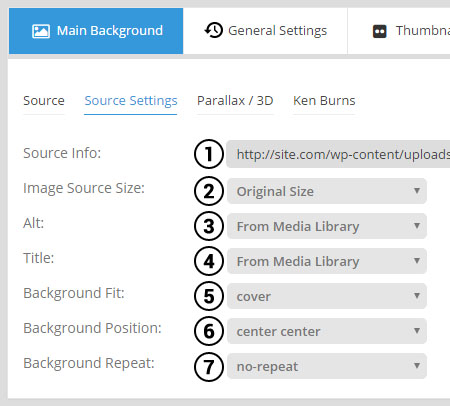Open the Image Source Size dropdown
Viewport: 450px width, 406px height.
[327, 191]
